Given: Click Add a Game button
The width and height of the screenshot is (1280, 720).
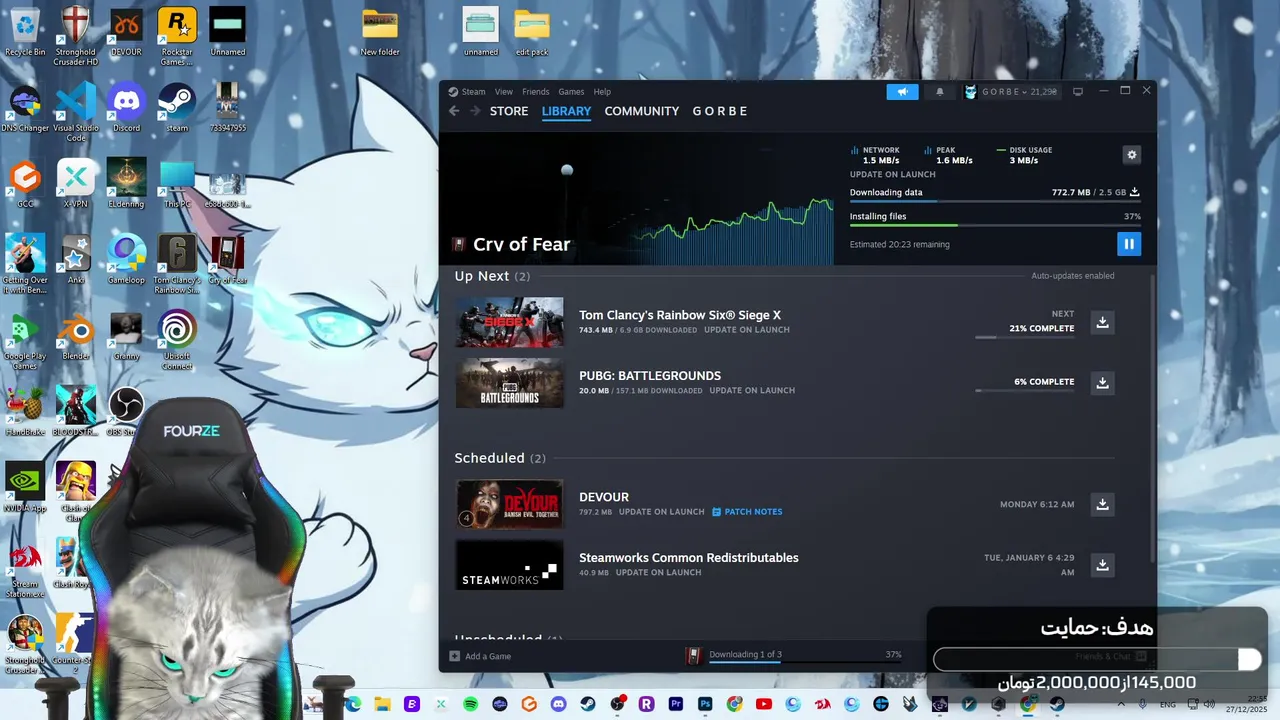Looking at the screenshot, I should (481, 656).
